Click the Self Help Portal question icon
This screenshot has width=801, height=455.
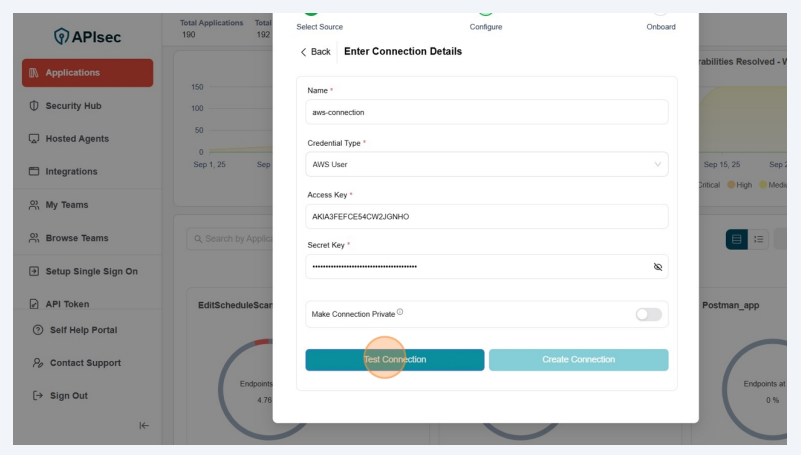[x=38, y=330]
